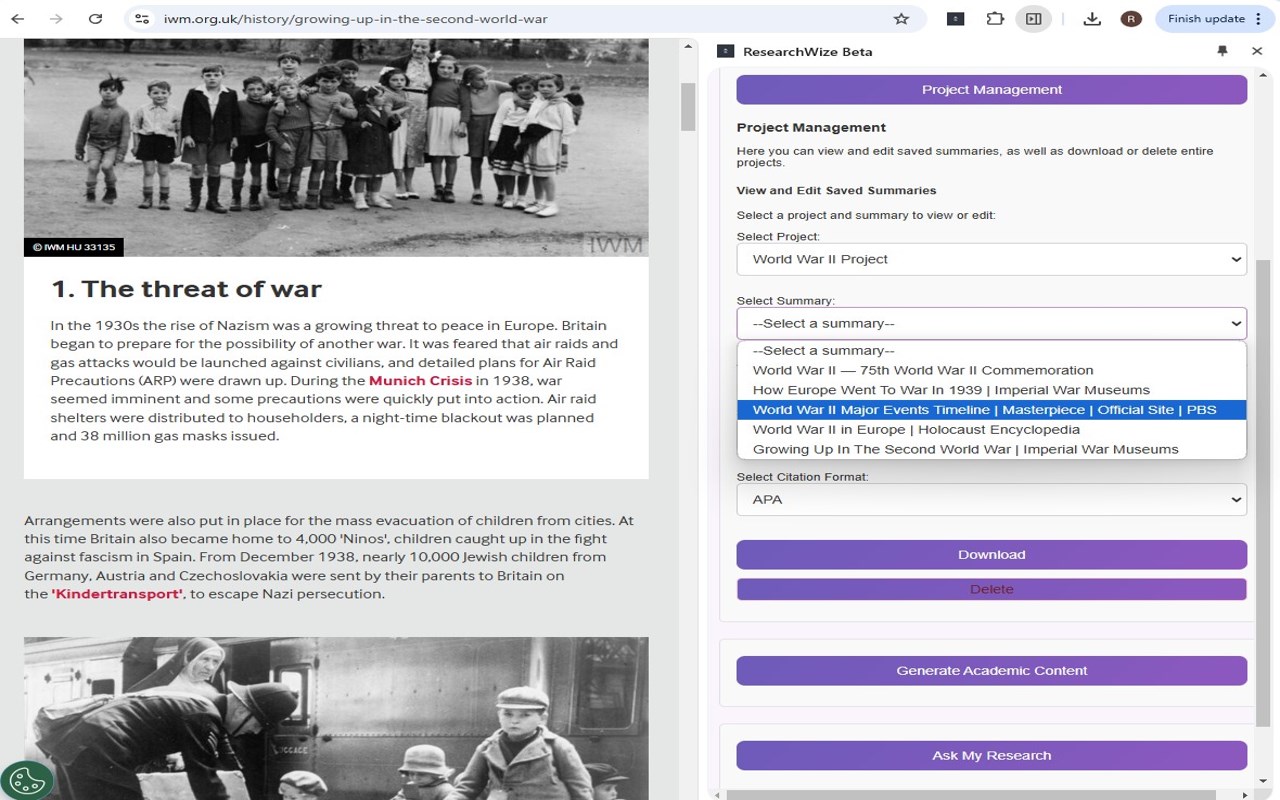This screenshot has height=800, width=1280.
Task: Click 'View and Edit Saved Summaries' heading
Action: (836, 190)
